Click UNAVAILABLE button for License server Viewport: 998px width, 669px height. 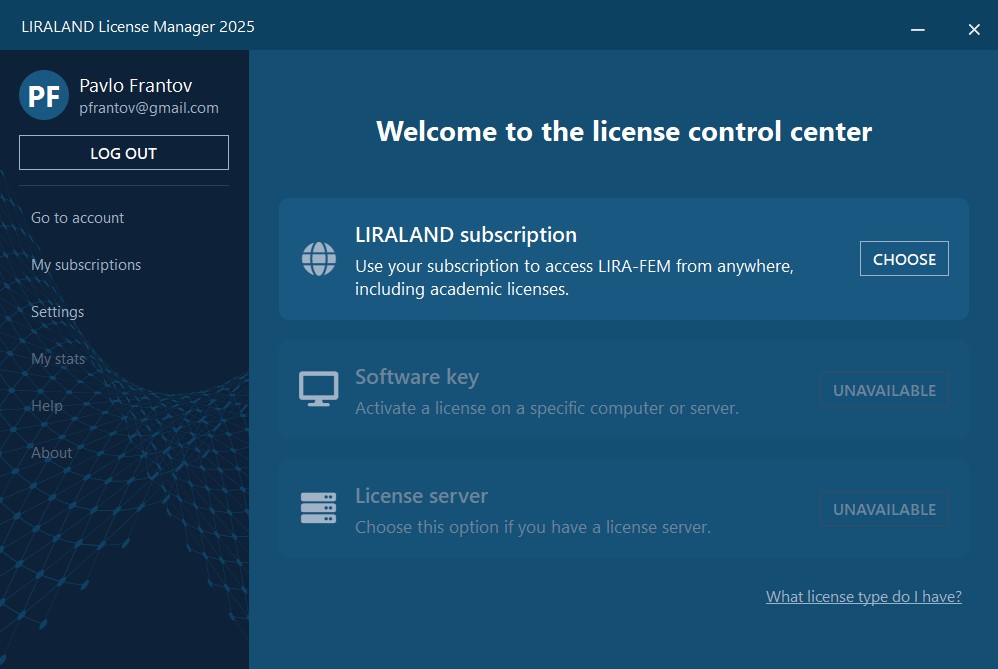point(884,509)
